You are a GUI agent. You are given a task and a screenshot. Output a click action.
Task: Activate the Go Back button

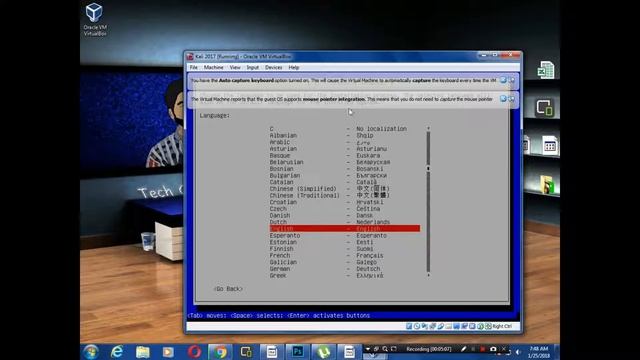pos(228,289)
